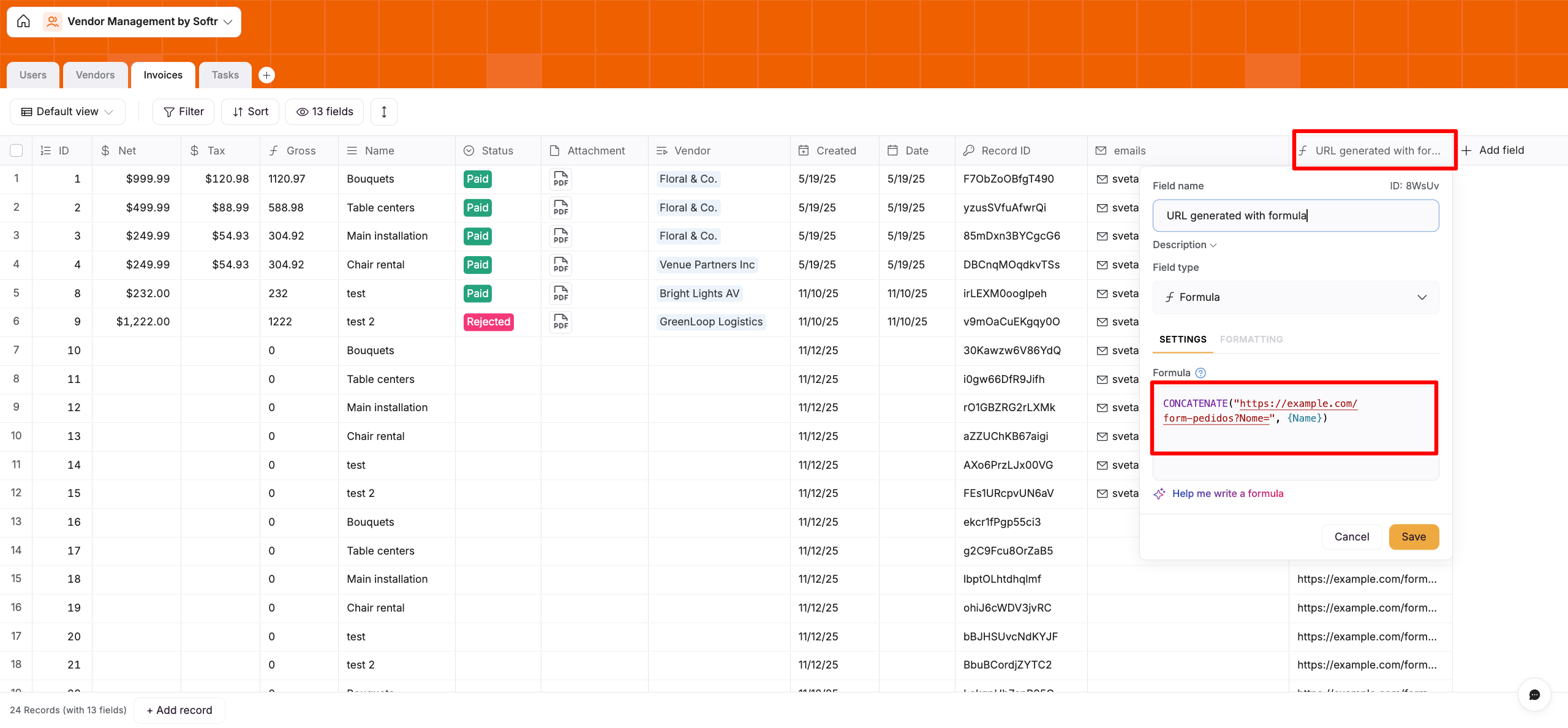Click the home icon in top bar
The height and width of the screenshot is (728, 1568).
click(x=23, y=21)
